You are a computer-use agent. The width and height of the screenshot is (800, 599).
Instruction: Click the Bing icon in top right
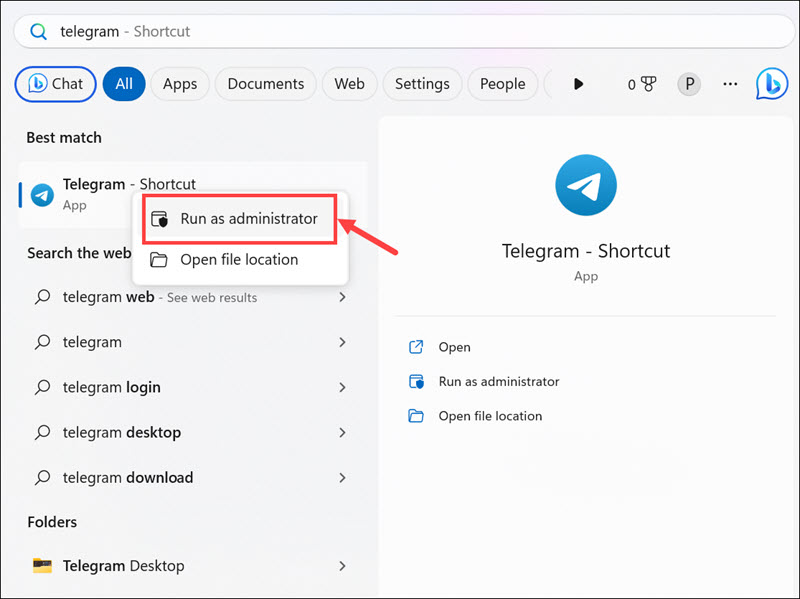tap(771, 84)
